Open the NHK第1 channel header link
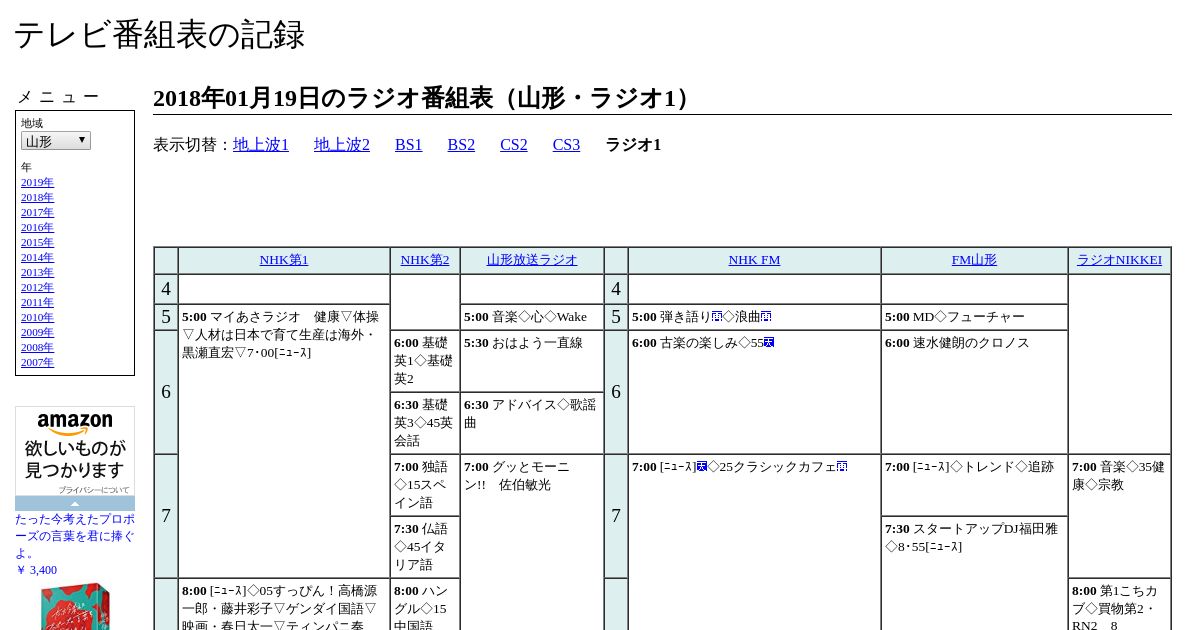The image size is (1200, 630). pyautogui.click(x=284, y=260)
